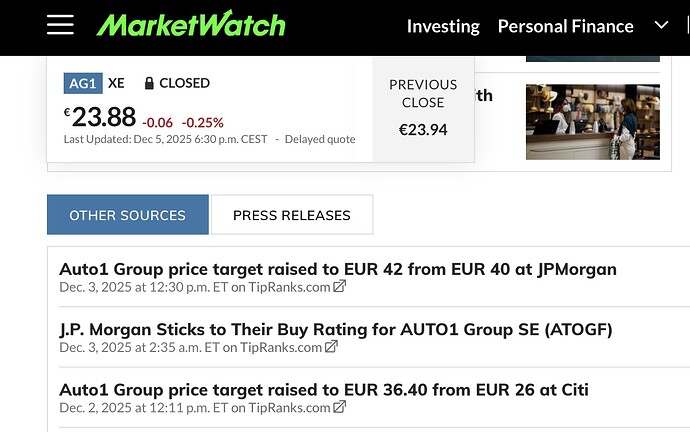The height and width of the screenshot is (432, 690).
Task: Click the lock icon beside CLOSED
Action: [149, 83]
